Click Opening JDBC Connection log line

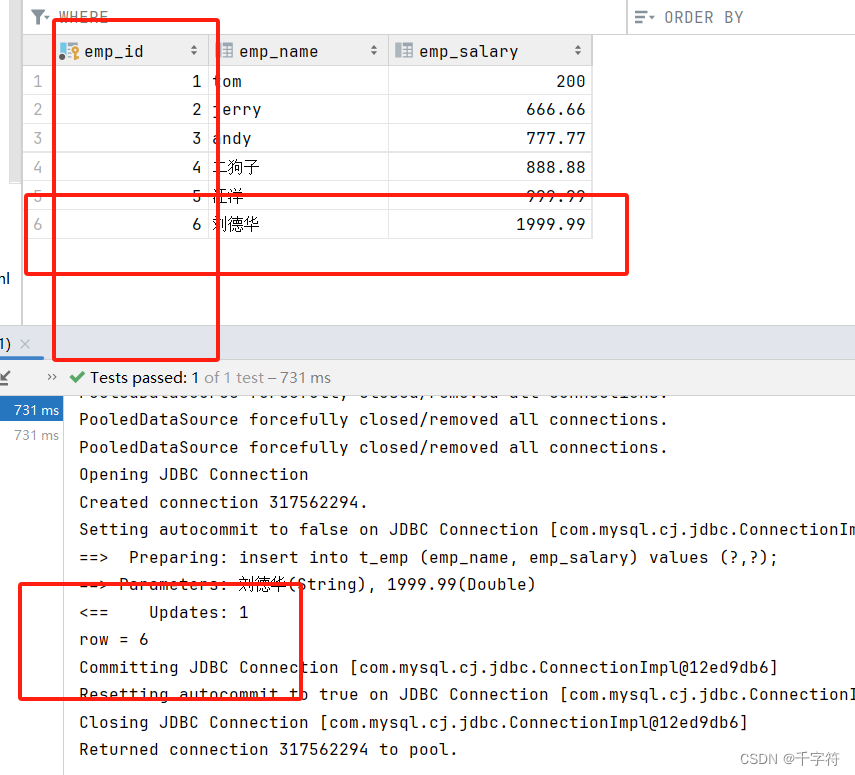pyautogui.click(x=194, y=474)
